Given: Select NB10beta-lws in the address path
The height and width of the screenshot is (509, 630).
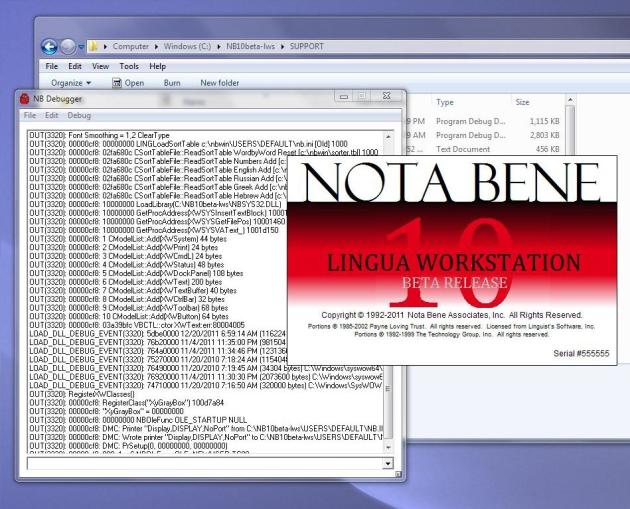Looking at the screenshot, I should (250, 46).
